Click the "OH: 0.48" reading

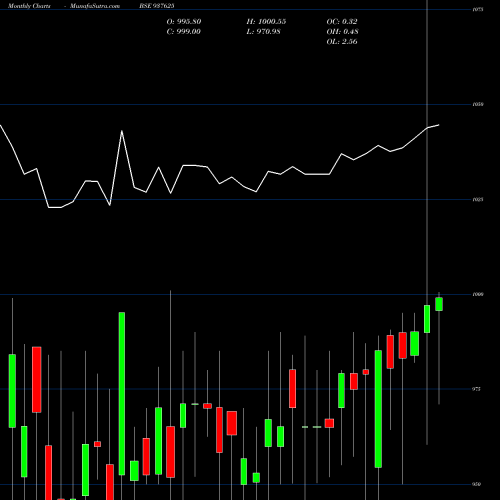[342, 32]
